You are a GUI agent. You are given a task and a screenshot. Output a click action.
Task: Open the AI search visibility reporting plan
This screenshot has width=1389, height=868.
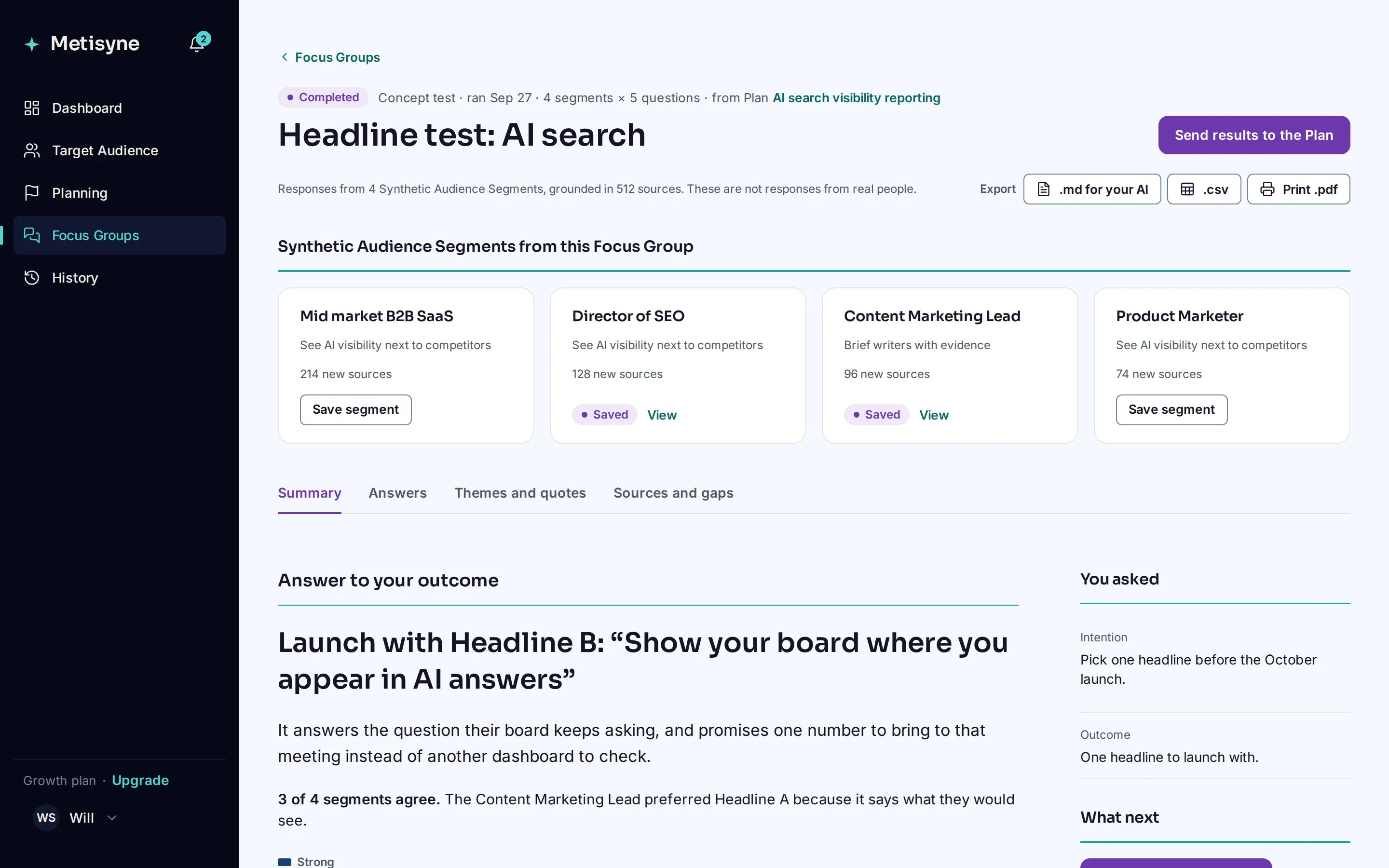coord(857,97)
